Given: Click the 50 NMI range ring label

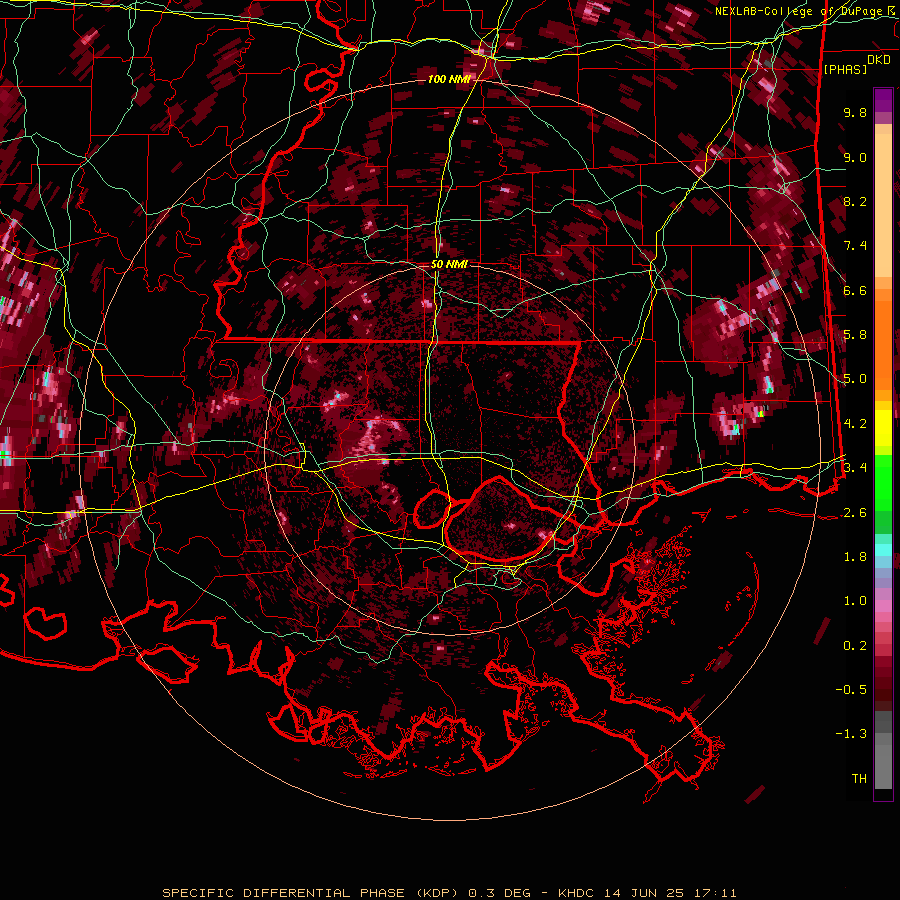Looking at the screenshot, I should click(x=449, y=265).
